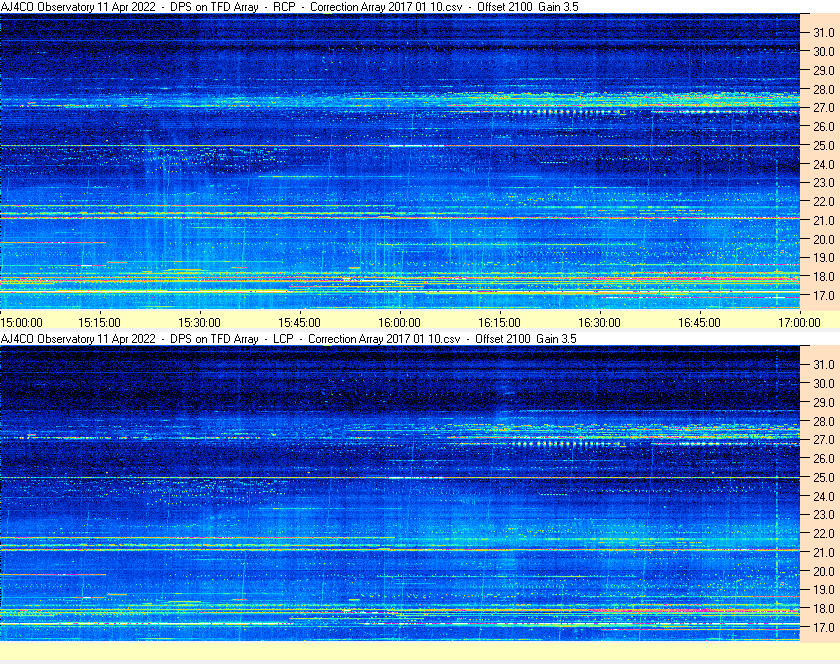The width and height of the screenshot is (840, 664).
Task: Select the 17:00:00 time axis label
Action: (799, 323)
